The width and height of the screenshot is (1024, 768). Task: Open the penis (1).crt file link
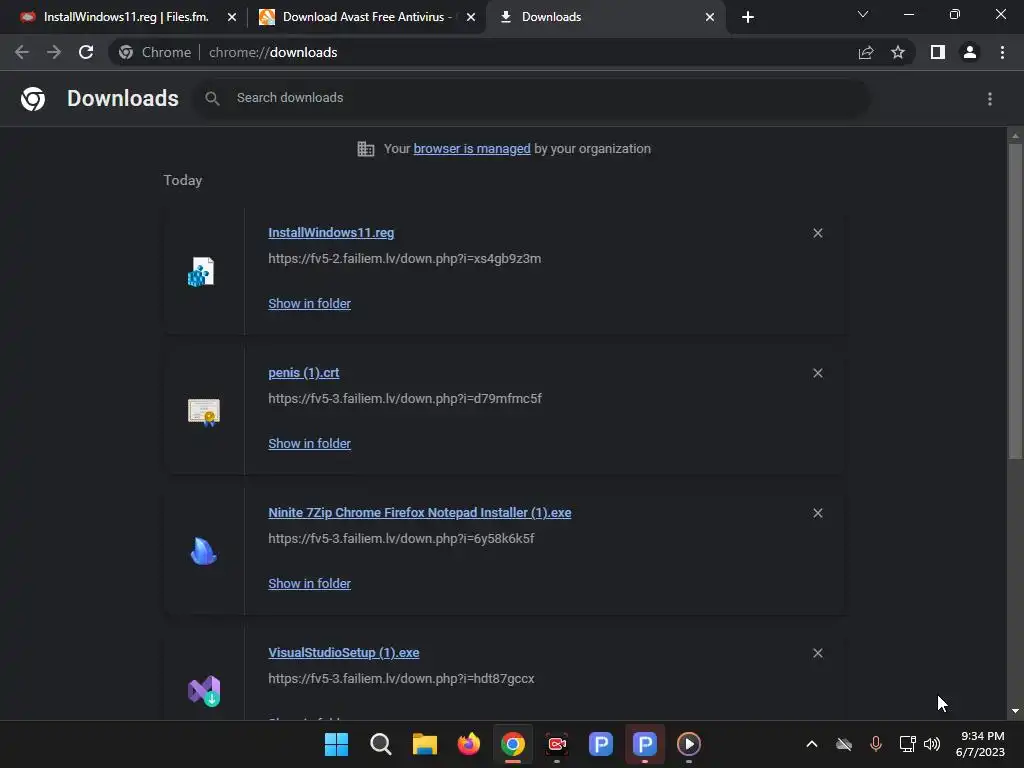click(304, 373)
